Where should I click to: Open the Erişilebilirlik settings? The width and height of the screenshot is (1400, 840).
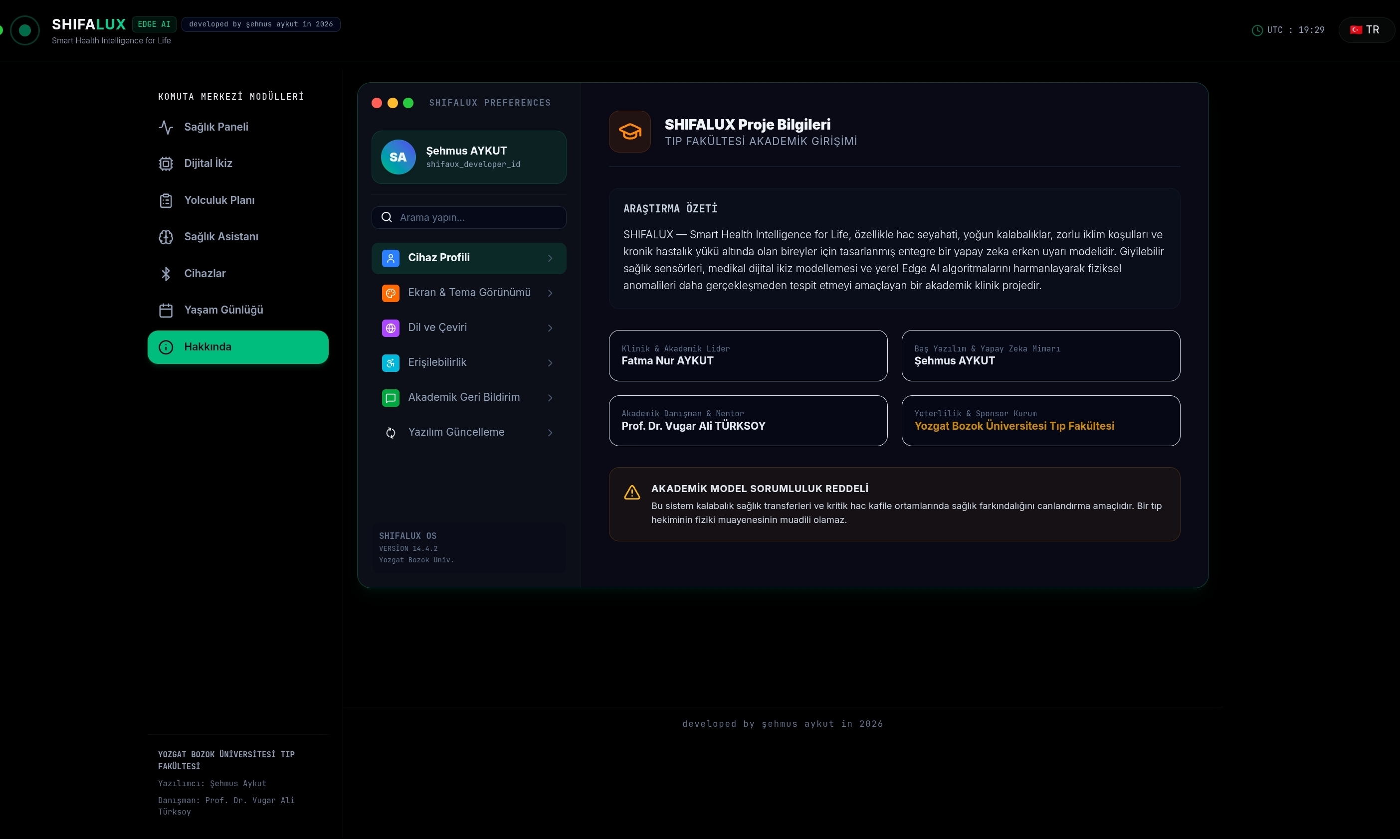tap(469, 363)
